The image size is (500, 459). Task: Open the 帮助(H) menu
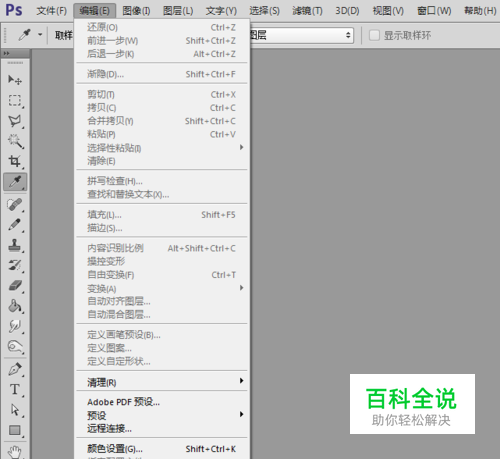[480, 11]
